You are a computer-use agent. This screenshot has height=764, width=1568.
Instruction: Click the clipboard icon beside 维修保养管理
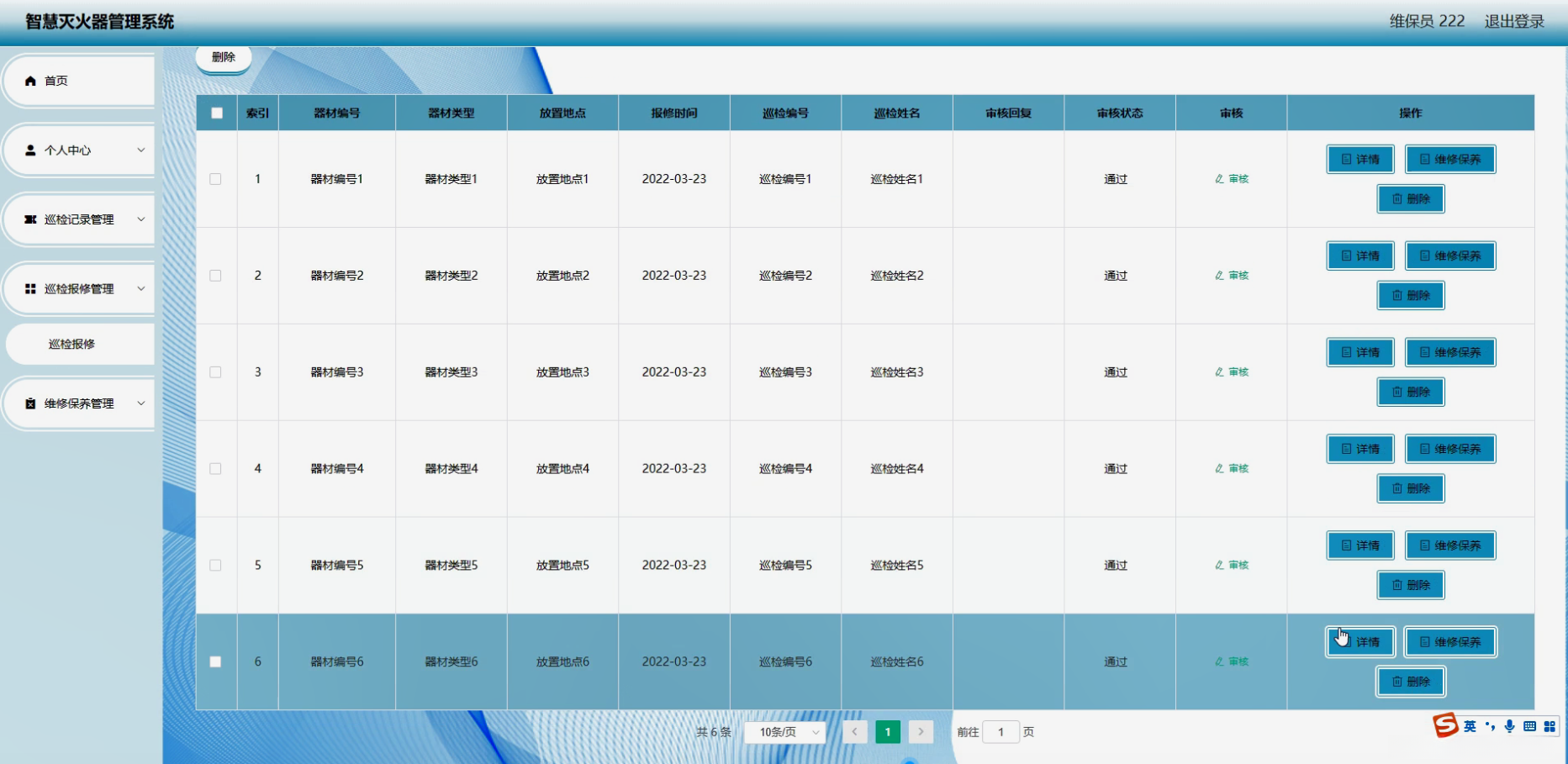point(30,403)
